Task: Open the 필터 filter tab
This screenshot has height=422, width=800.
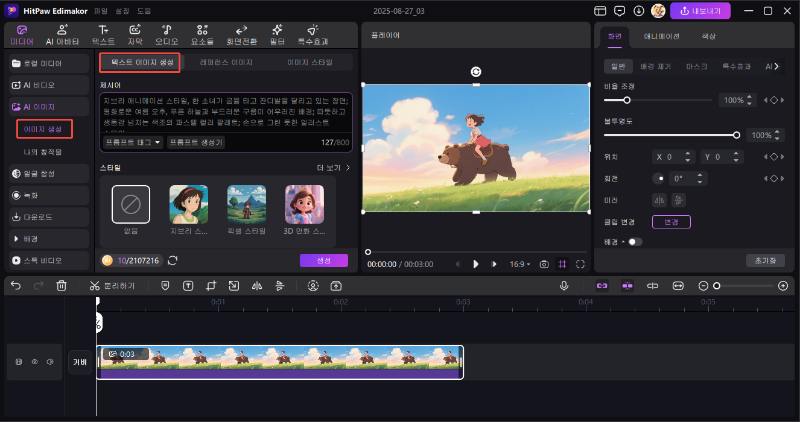Action: 277,35
